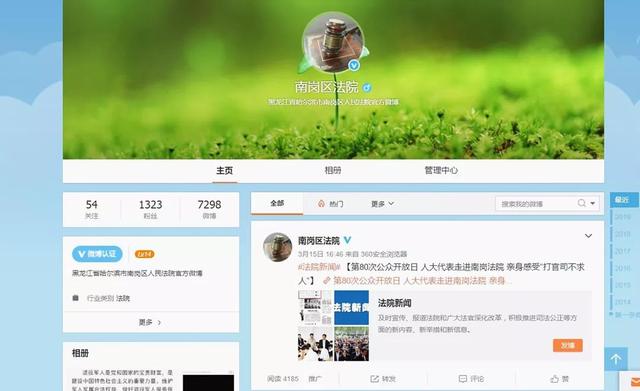Click the comment bubble icon
Screen dimensions: 640x391
462,379
